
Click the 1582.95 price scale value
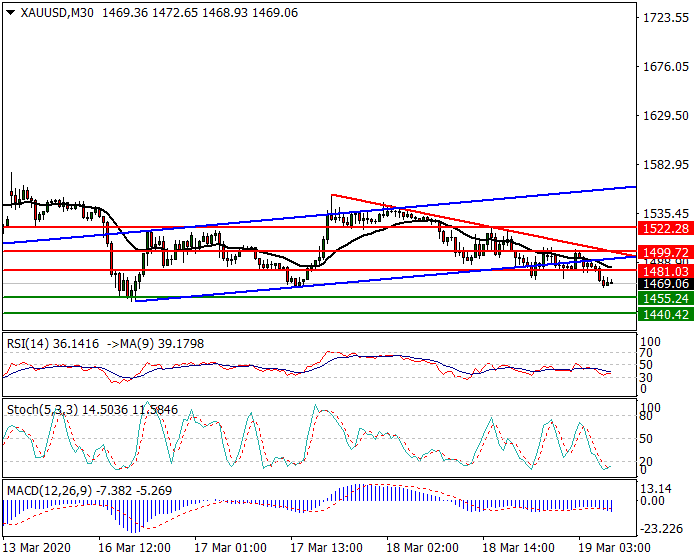point(666,165)
